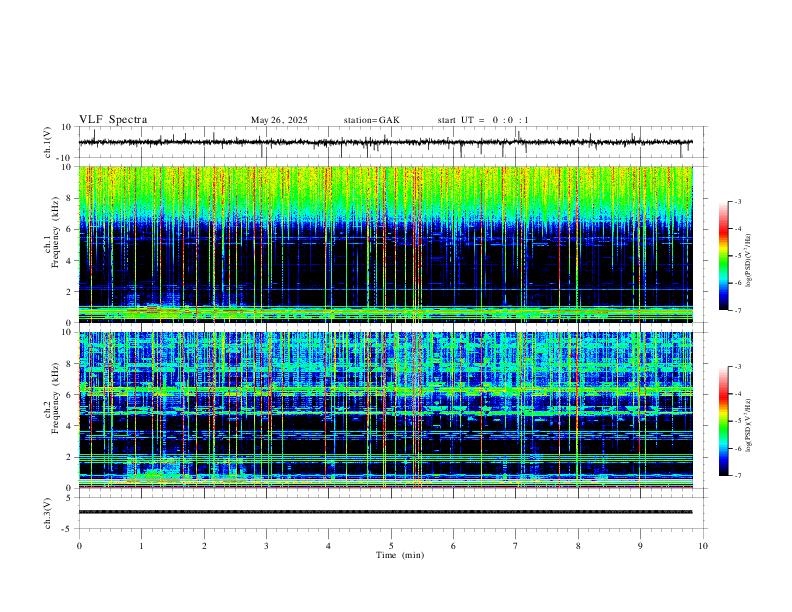Click the "VLF Spectra" plot title
Screen dimensions: 792x612
tap(113, 120)
